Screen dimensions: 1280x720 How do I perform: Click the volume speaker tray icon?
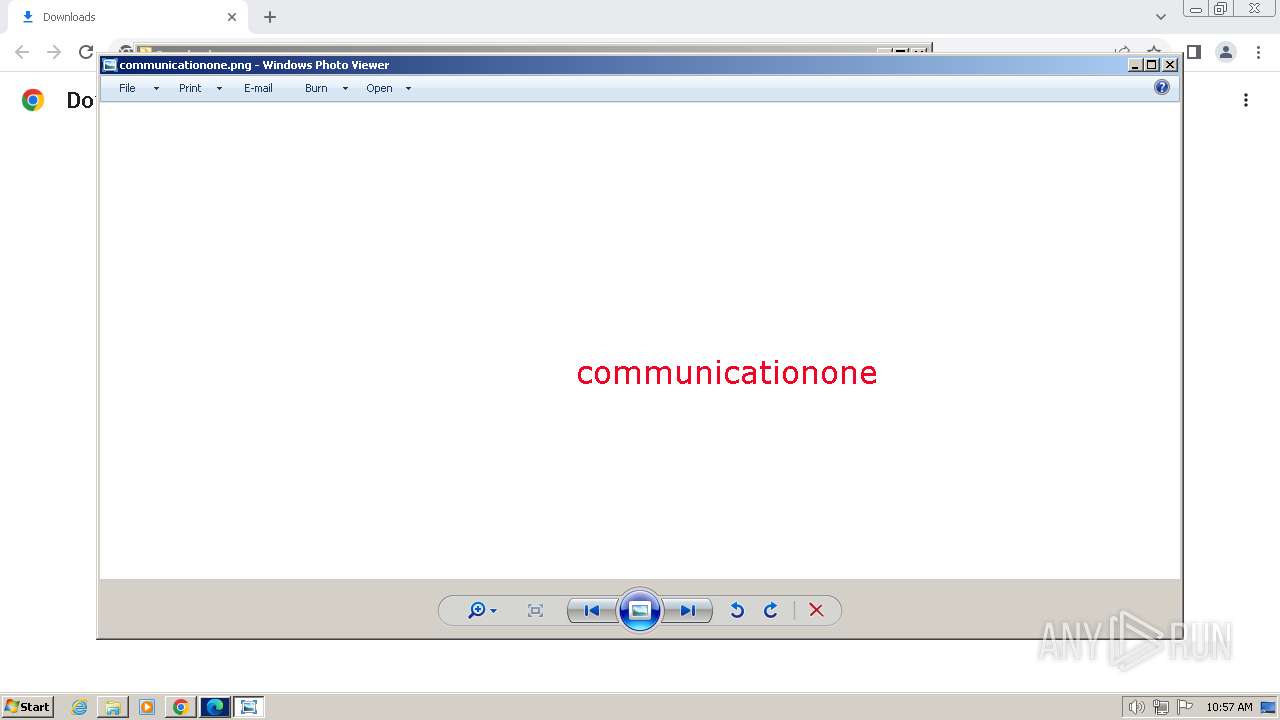(x=1136, y=707)
